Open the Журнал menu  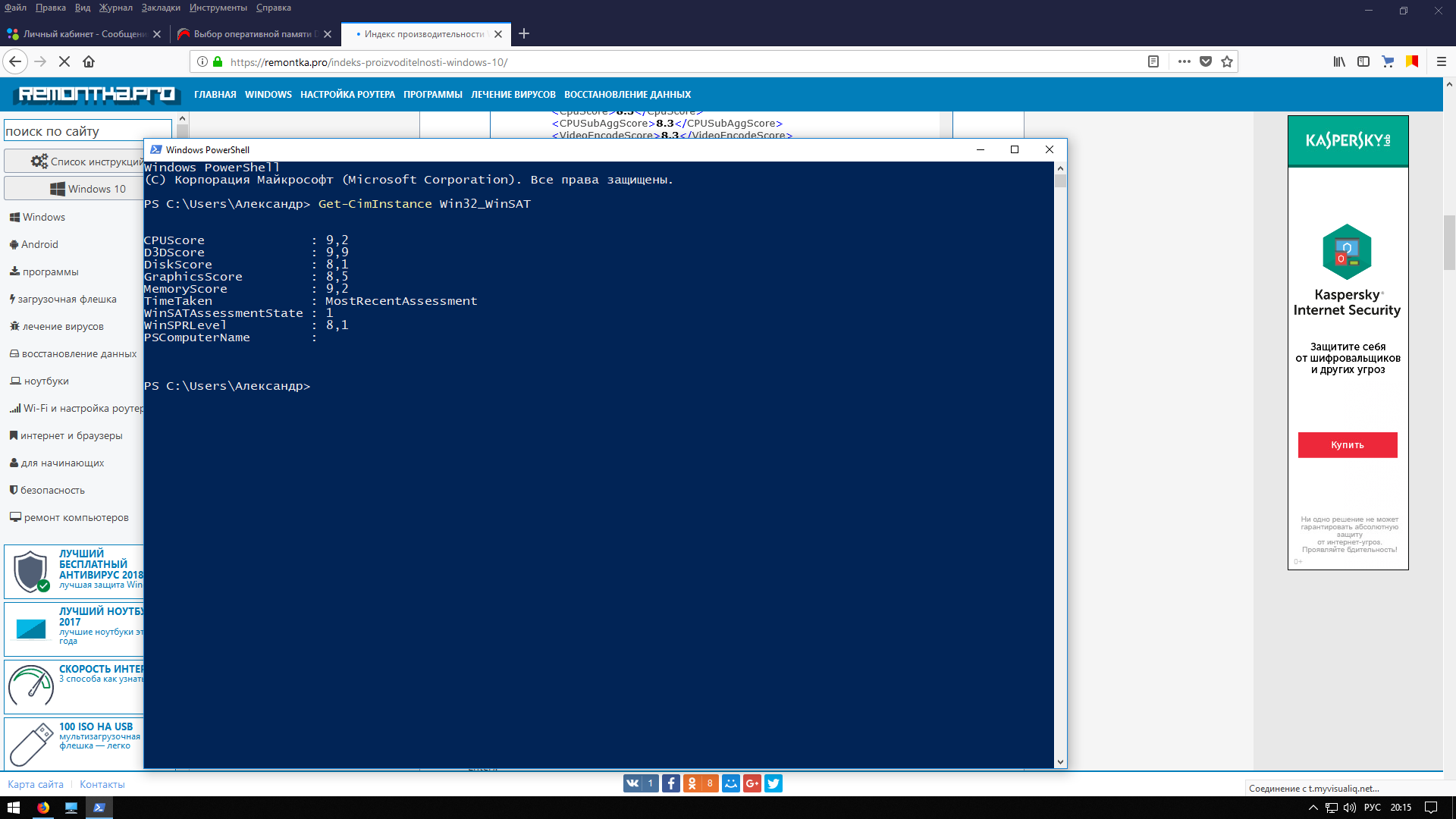(115, 8)
